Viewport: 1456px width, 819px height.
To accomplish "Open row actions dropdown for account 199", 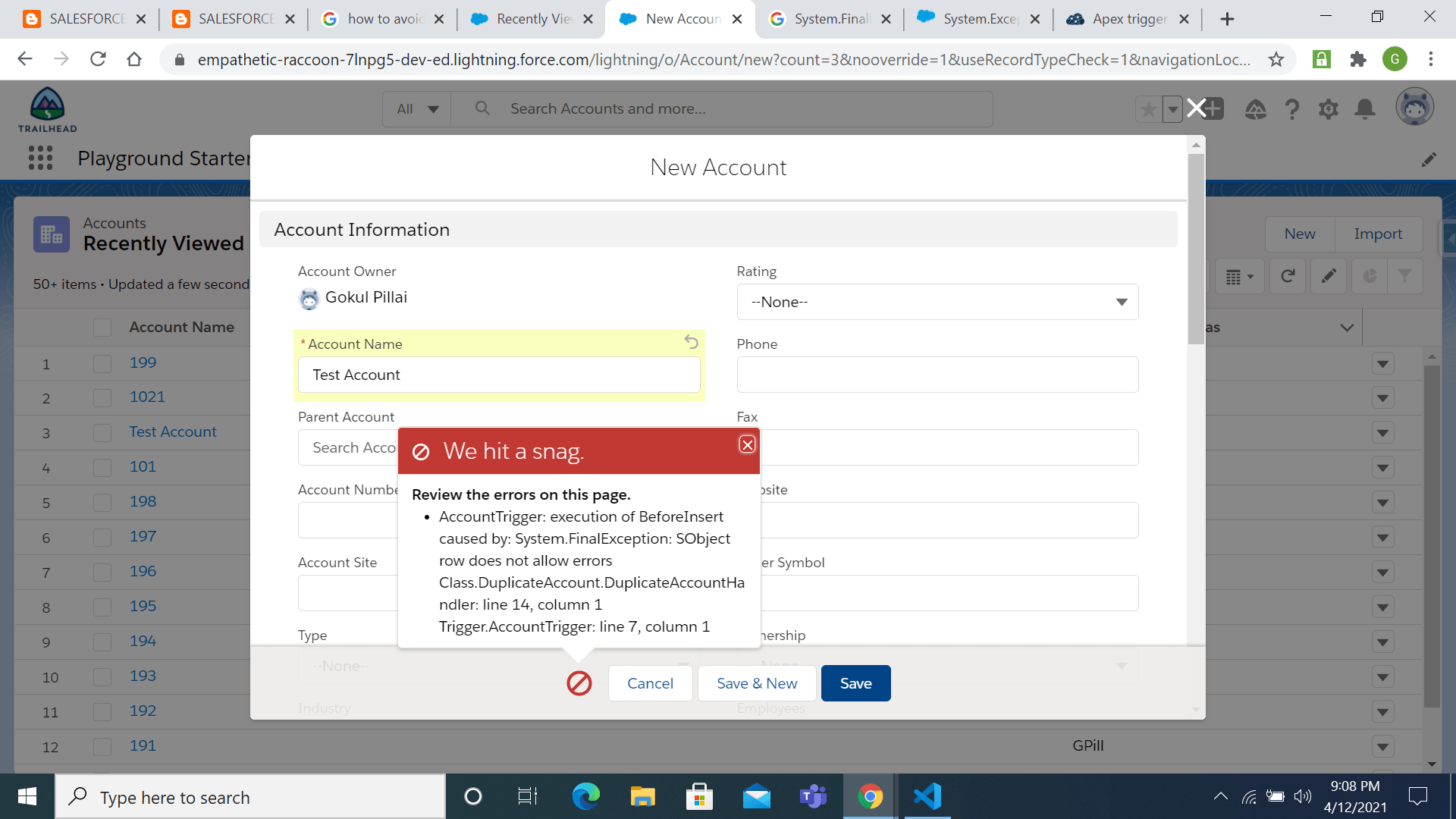I will pos(1382,363).
